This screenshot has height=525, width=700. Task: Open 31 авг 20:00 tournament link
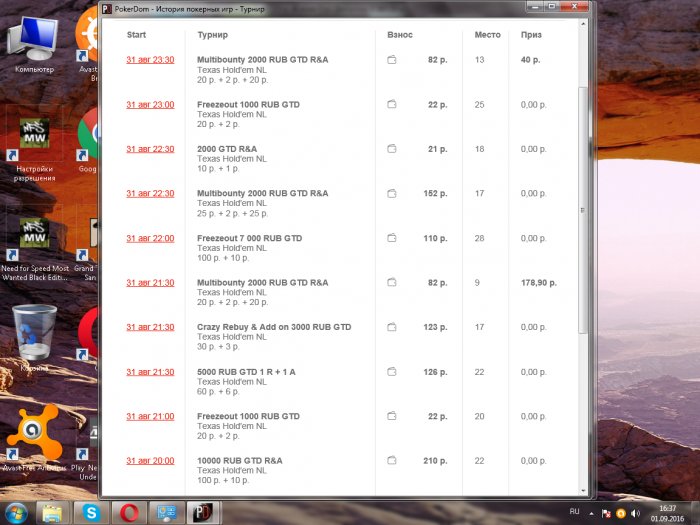(150, 461)
